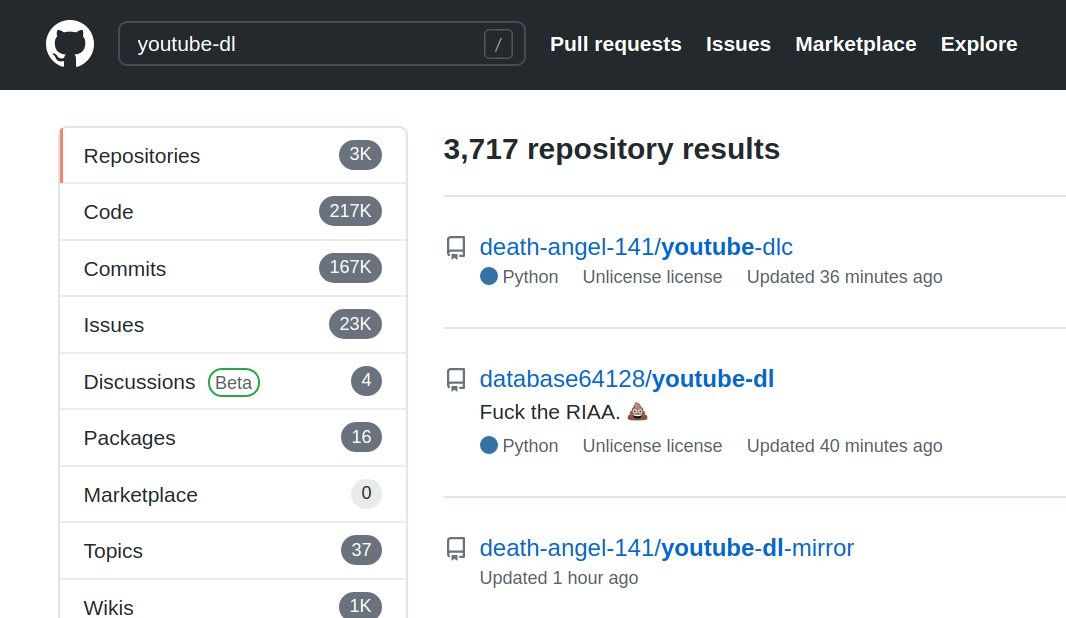Click the poop emoji in the description
Screen dimensions: 1066x618
tap(637, 411)
